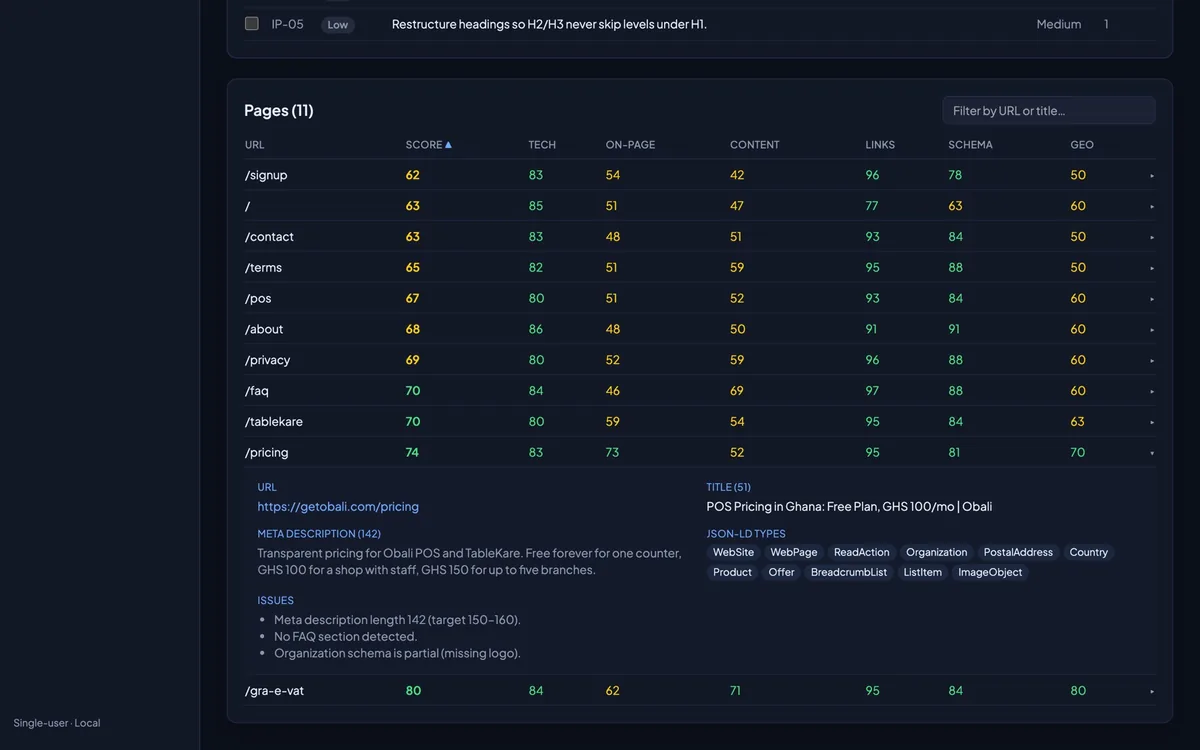Click the ReadAction JSON-LD tag
Image resolution: width=1200 pixels, height=750 pixels.
pyautogui.click(x=862, y=552)
